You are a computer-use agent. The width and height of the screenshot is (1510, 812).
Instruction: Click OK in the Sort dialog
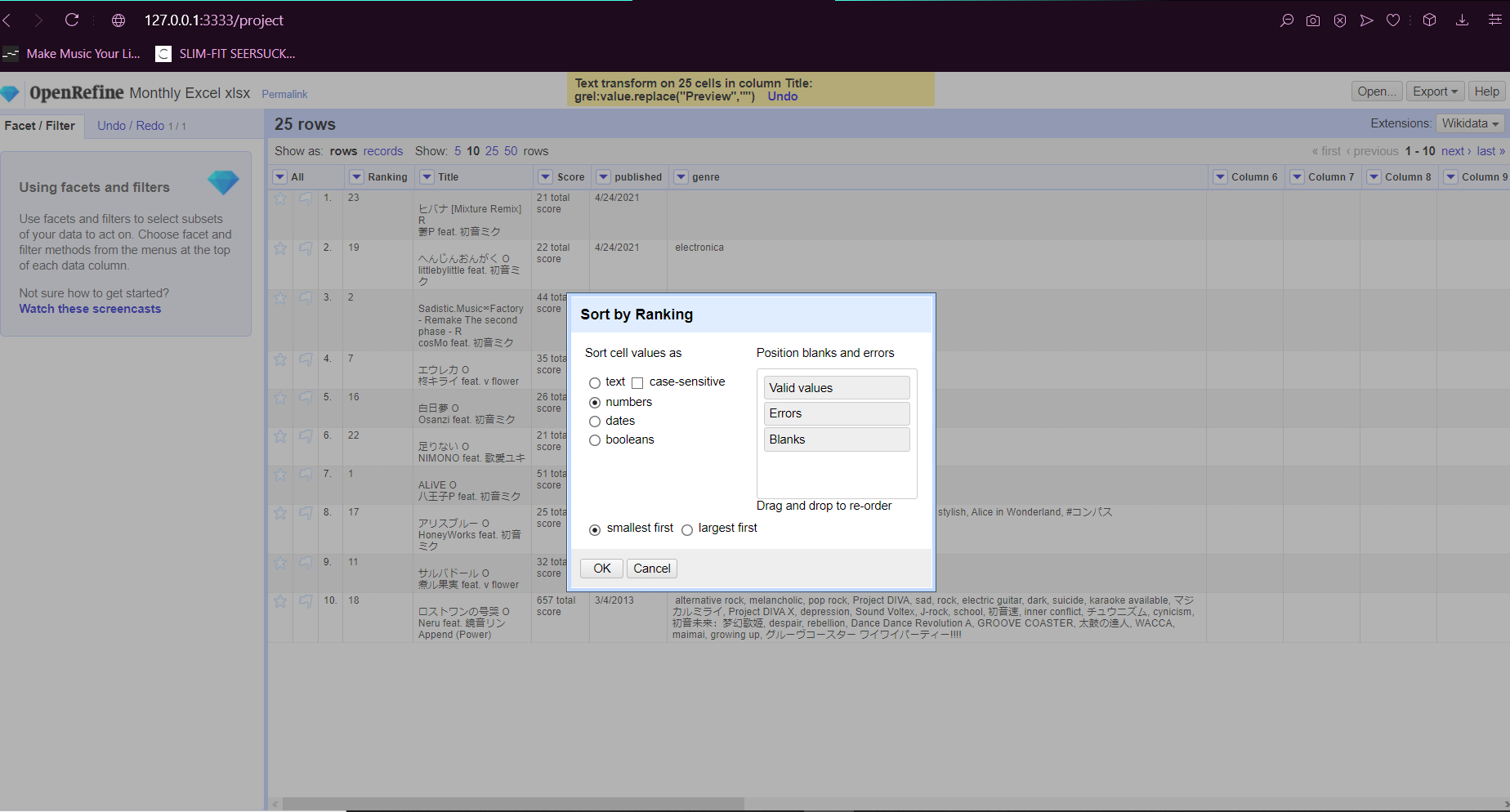tap(601, 569)
